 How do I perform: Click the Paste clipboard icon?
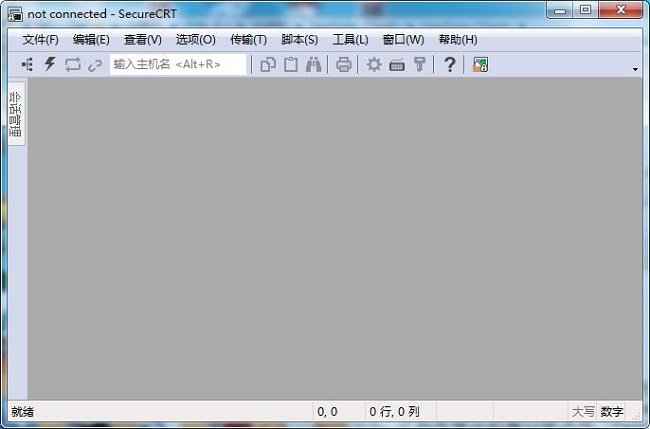290,65
